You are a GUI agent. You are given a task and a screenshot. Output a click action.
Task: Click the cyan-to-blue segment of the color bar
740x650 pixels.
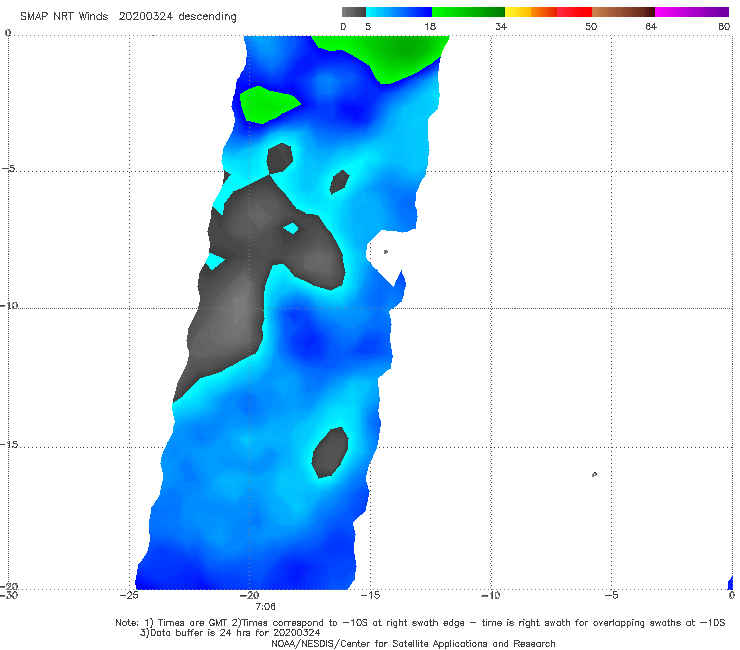pos(399,12)
